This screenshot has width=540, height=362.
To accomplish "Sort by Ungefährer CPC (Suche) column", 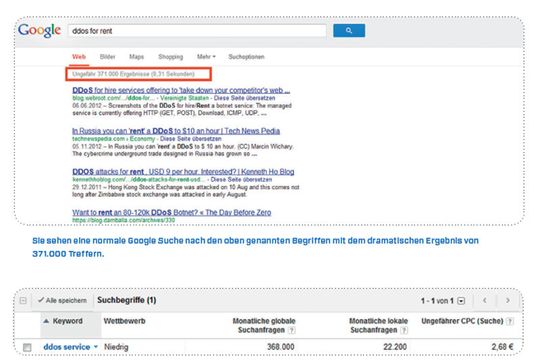I will pos(462,321).
